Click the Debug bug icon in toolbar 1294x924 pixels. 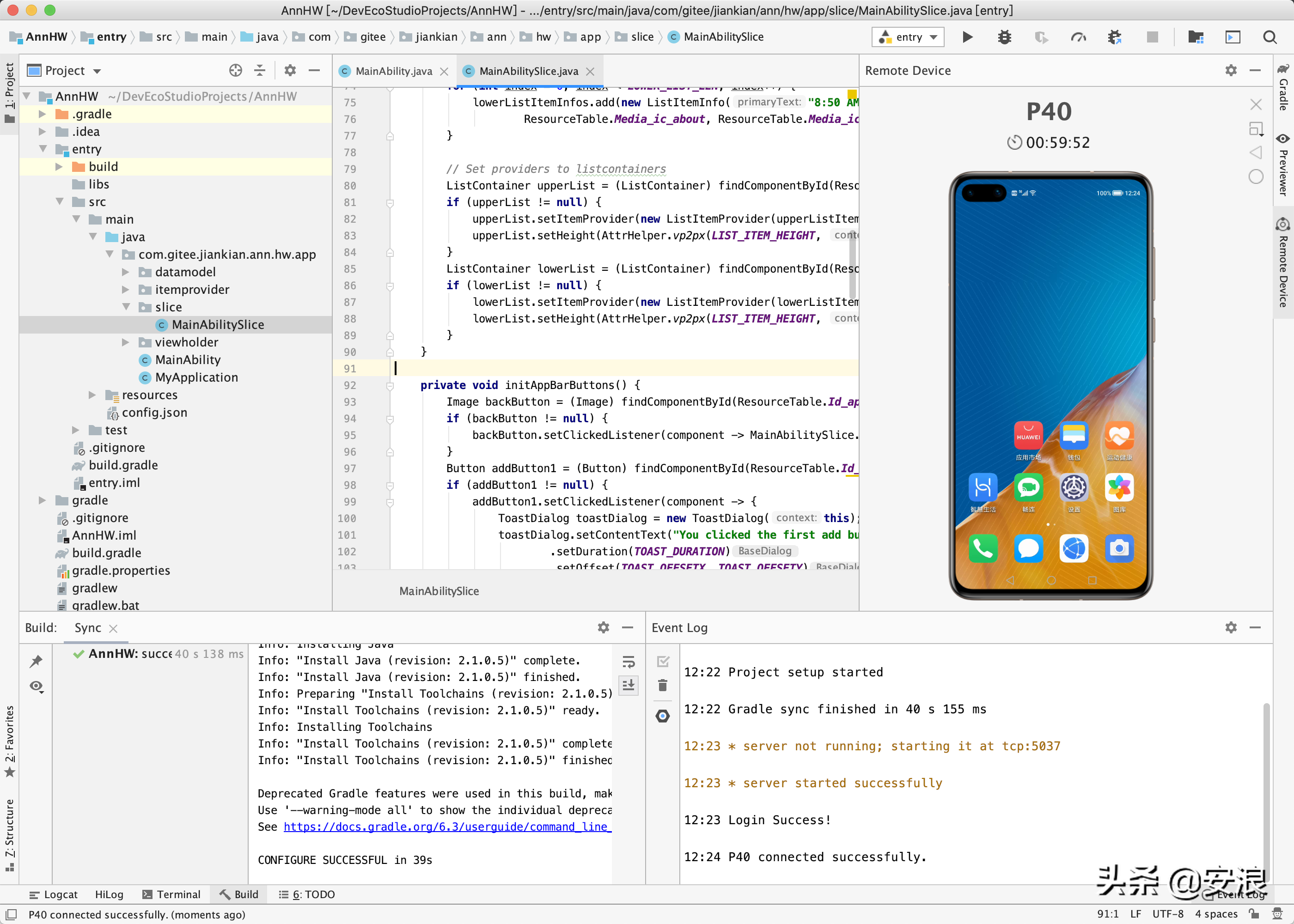[x=1004, y=37]
